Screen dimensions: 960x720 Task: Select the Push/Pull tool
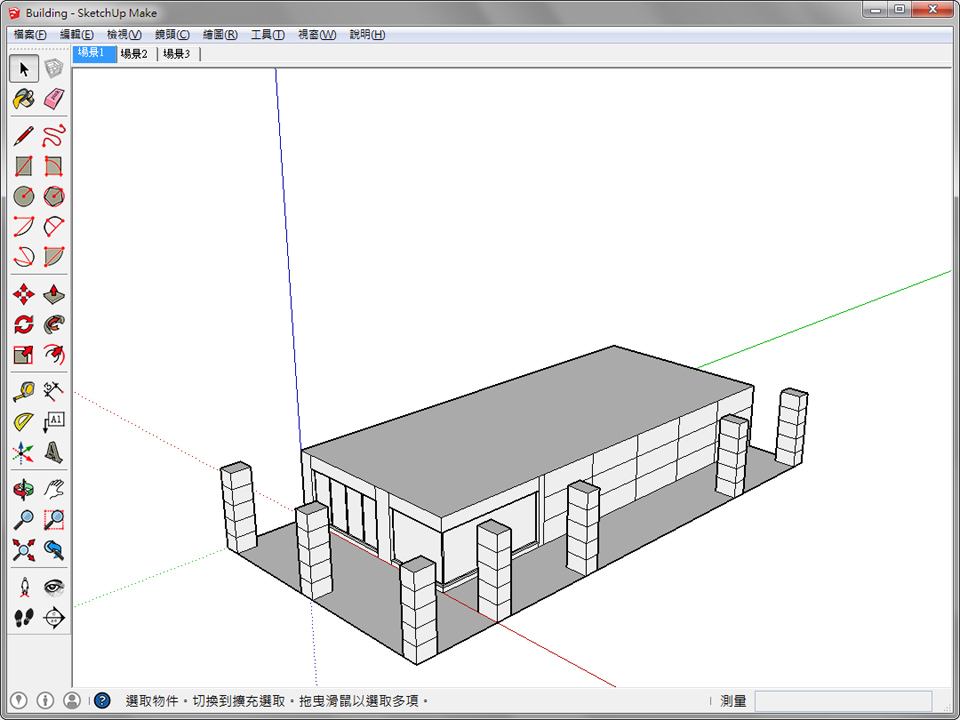pyautogui.click(x=54, y=294)
